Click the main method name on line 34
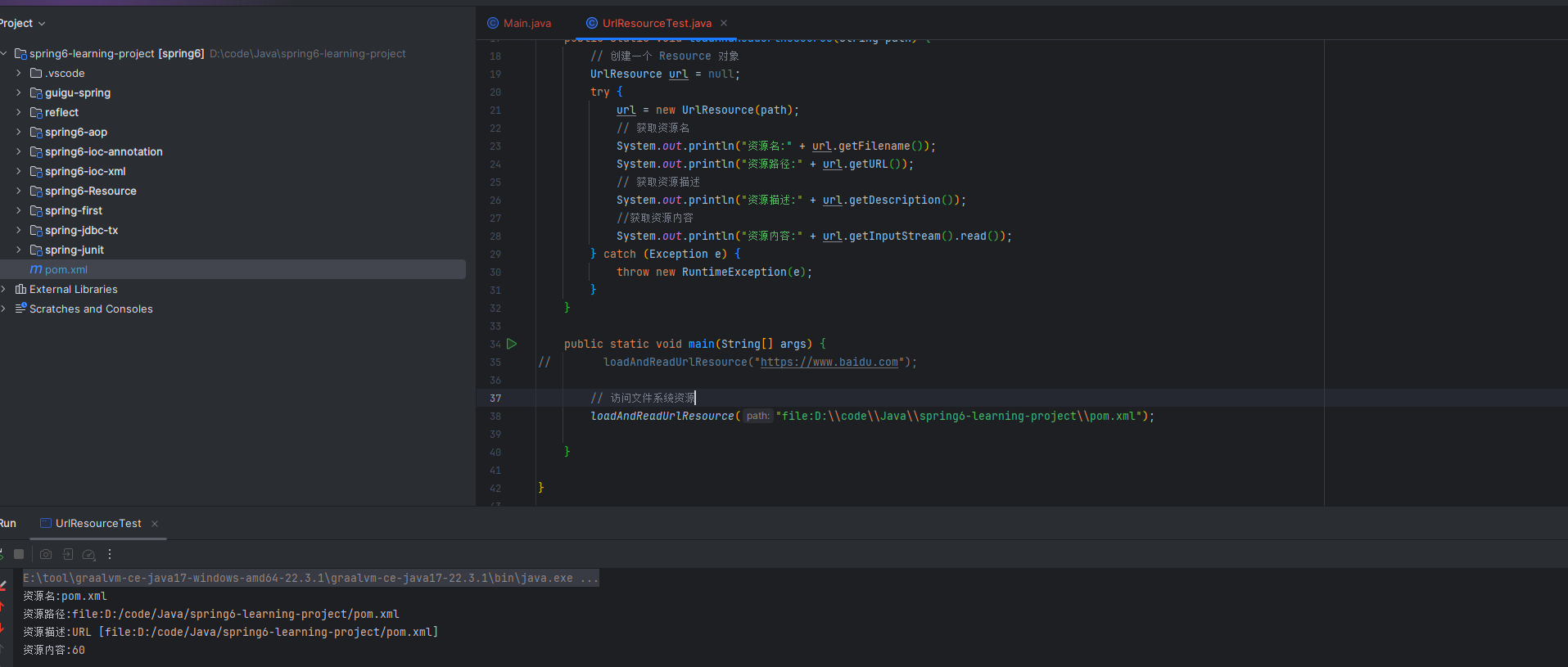The image size is (1568, 667). click(701, 344)
